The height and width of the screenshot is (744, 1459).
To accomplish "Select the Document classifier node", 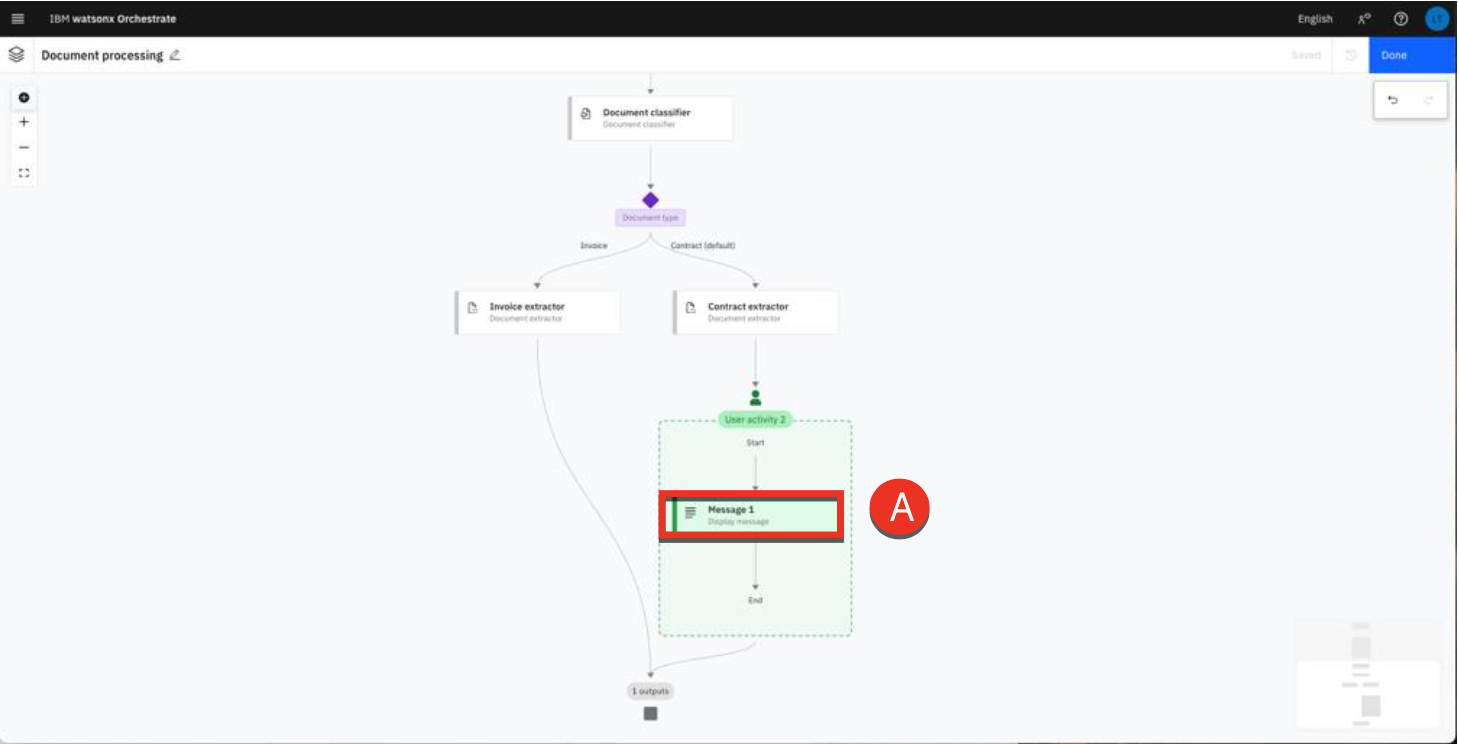I will [x=651, y=118].
